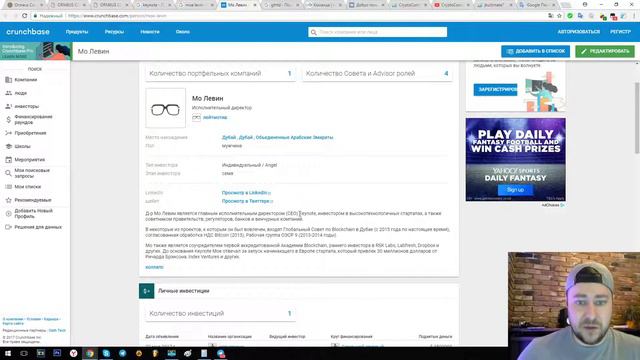Click the Yahoo Daily Fantasy ad banner

coord(516,160)
